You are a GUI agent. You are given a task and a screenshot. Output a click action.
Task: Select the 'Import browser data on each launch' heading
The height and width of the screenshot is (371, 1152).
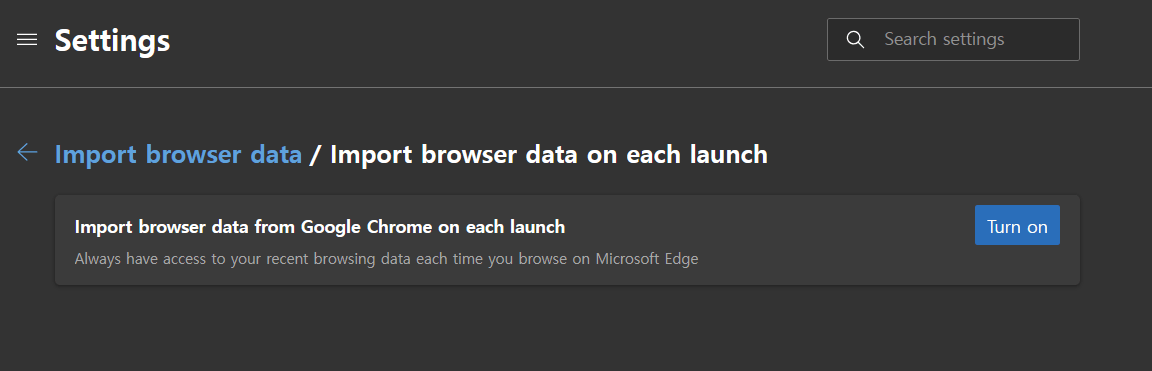click(549, 154)
